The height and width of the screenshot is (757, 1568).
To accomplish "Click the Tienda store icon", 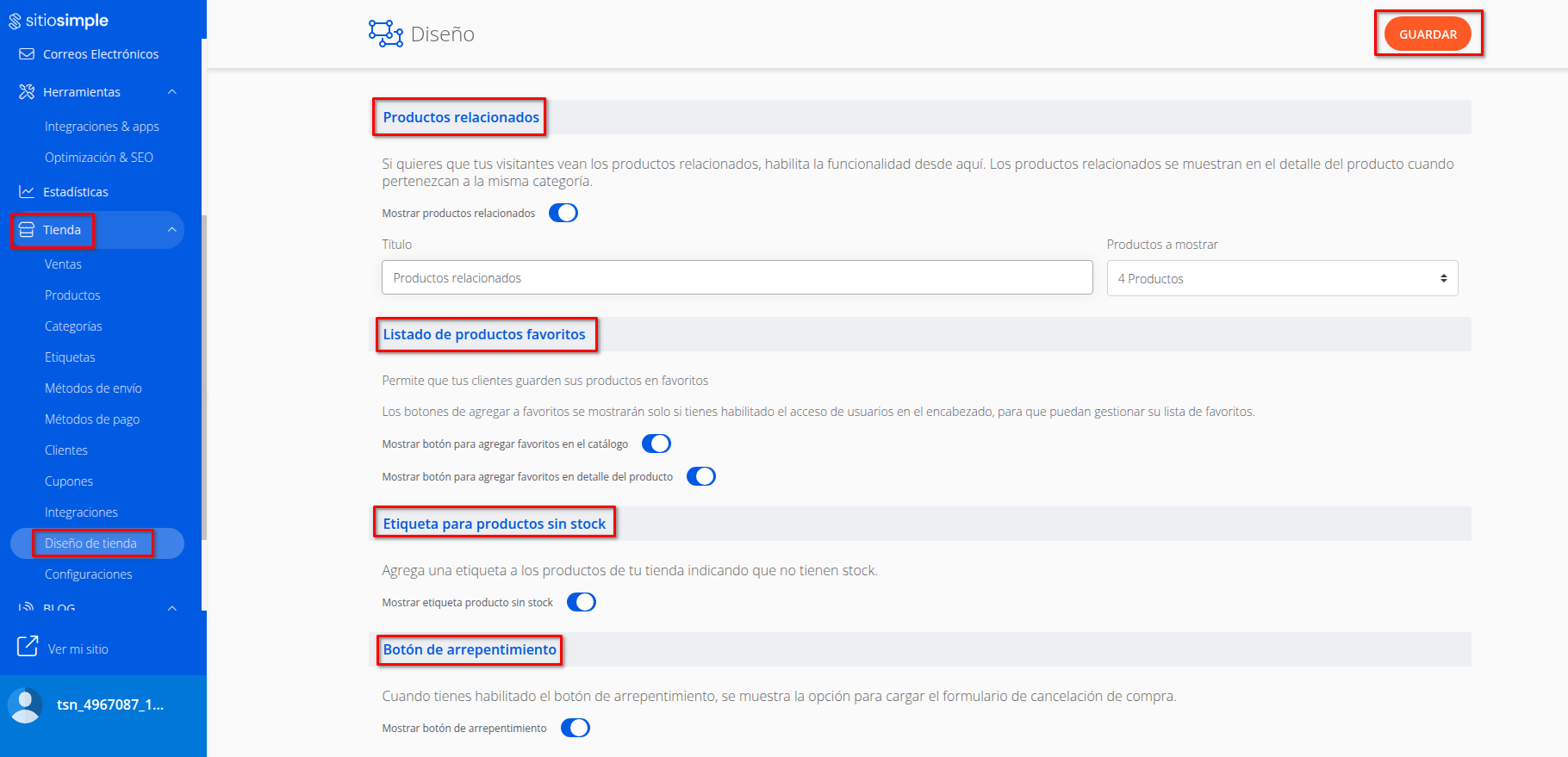I will [x=27, y=230].
